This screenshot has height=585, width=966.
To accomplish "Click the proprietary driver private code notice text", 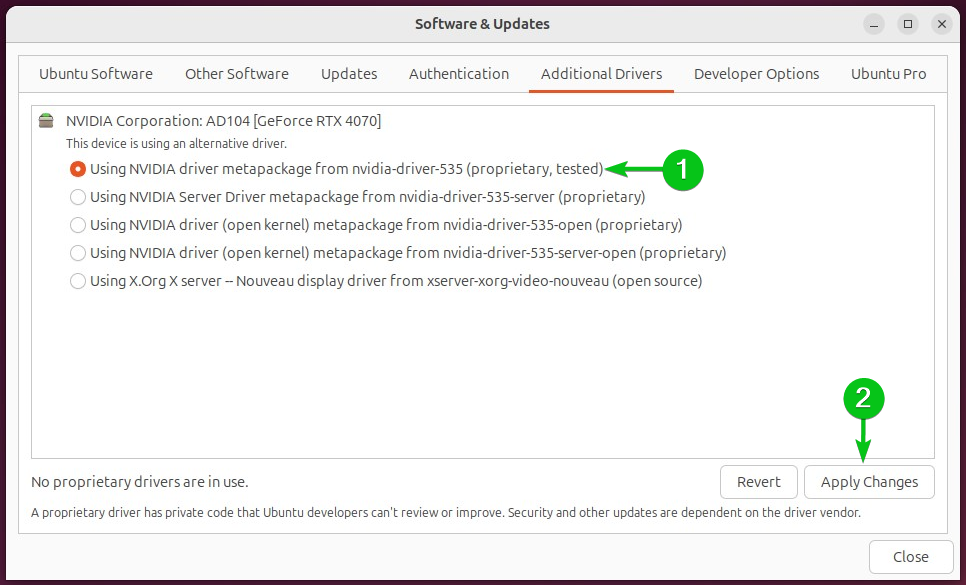I will point(446,512).
